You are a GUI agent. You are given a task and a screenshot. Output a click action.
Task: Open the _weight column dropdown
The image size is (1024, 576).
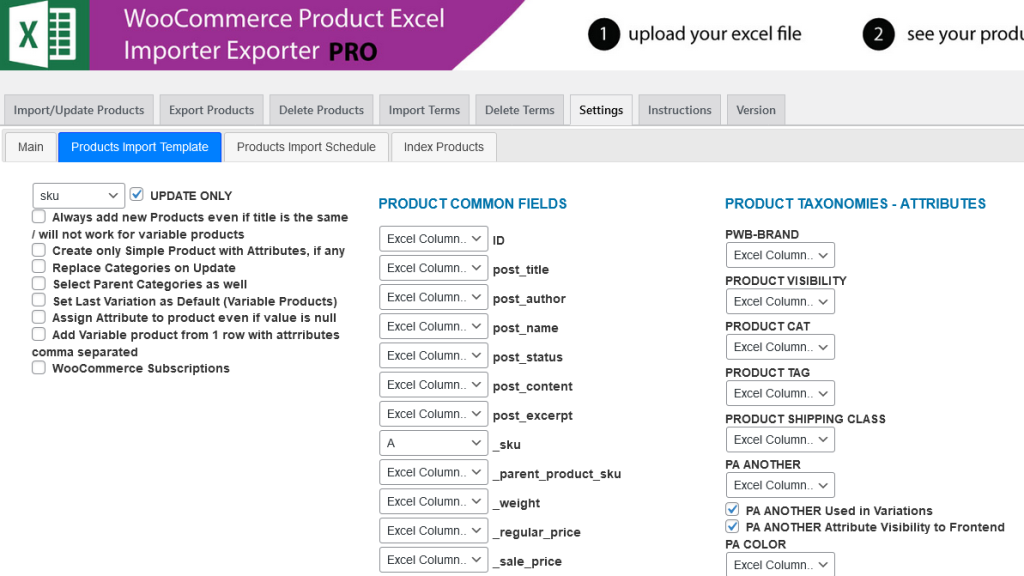[434, 502]
